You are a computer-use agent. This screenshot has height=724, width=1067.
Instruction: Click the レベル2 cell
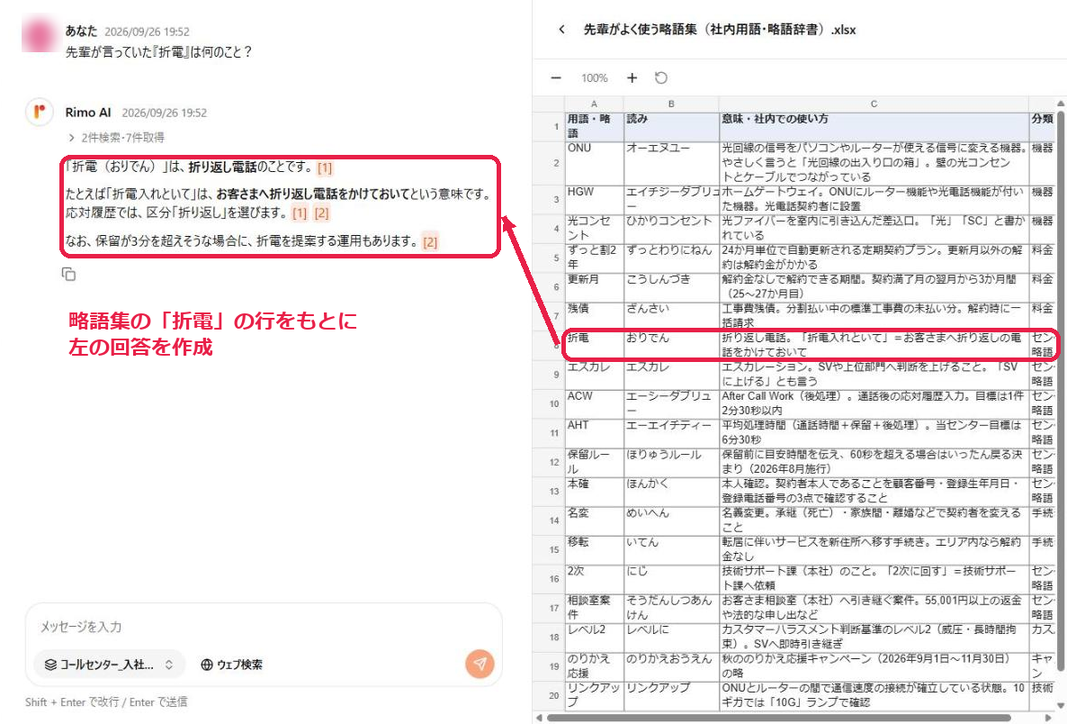pos(595,637)
